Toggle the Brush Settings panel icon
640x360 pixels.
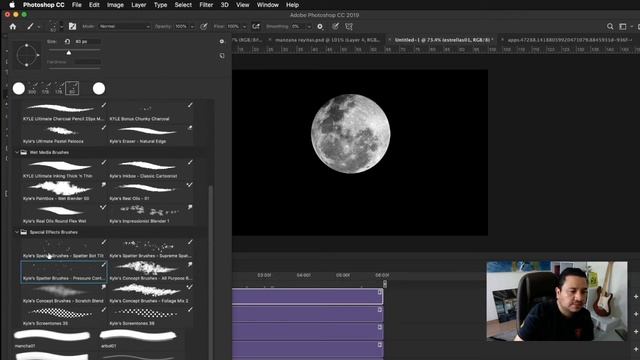[x=72, y=27]
